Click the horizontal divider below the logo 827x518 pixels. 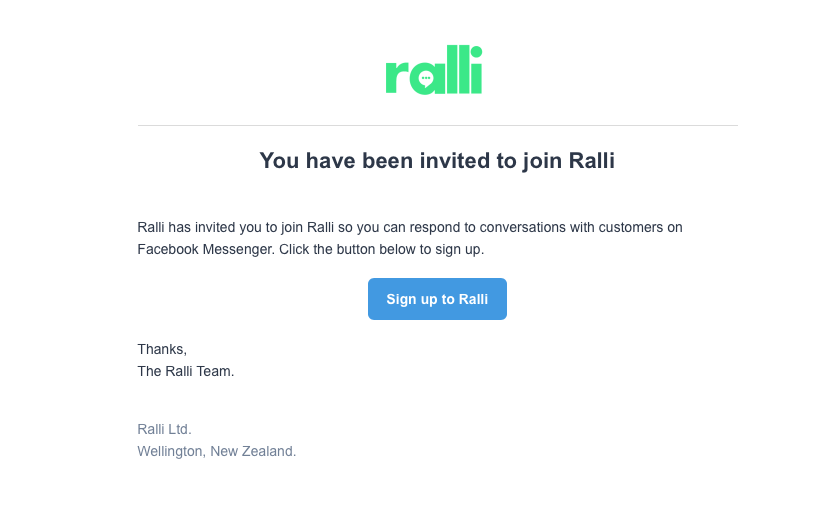click(x=438, y=126)
